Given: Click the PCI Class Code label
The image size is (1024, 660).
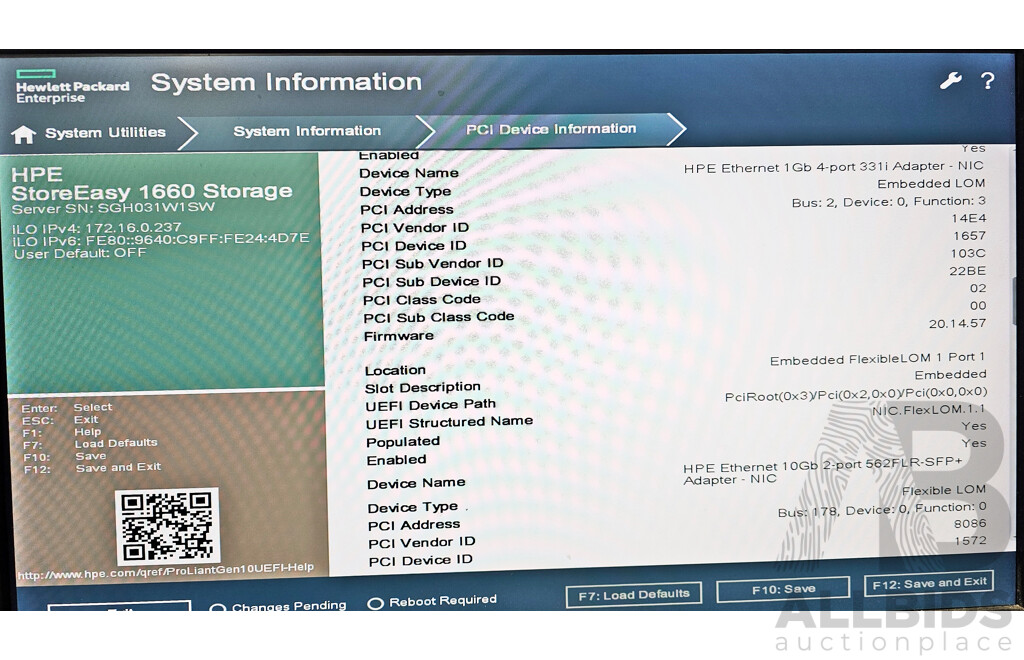Looking at the screenshot, I should (x=422, y=300).
